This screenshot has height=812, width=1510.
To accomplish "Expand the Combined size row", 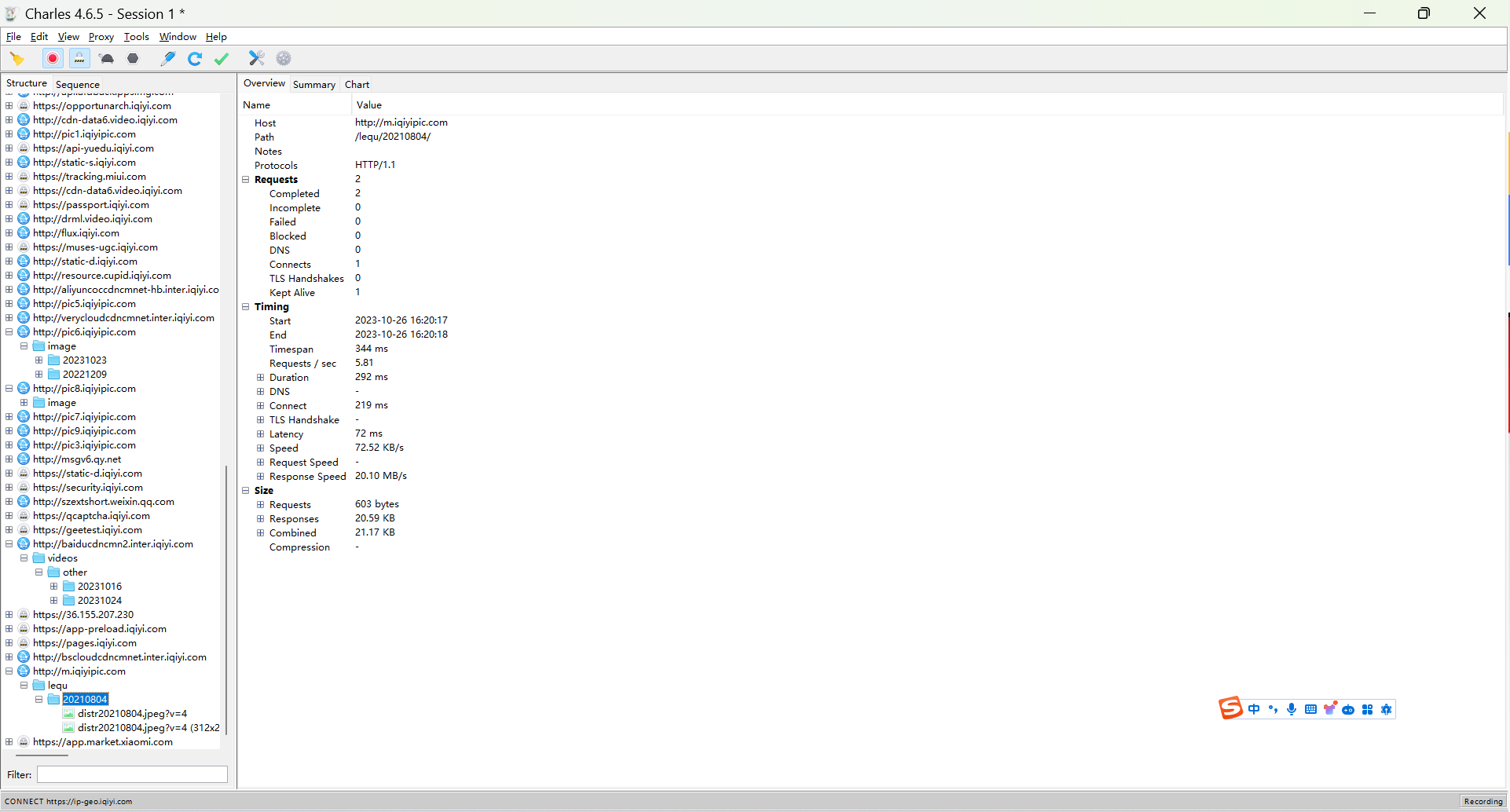I will (x=260, y=532).
